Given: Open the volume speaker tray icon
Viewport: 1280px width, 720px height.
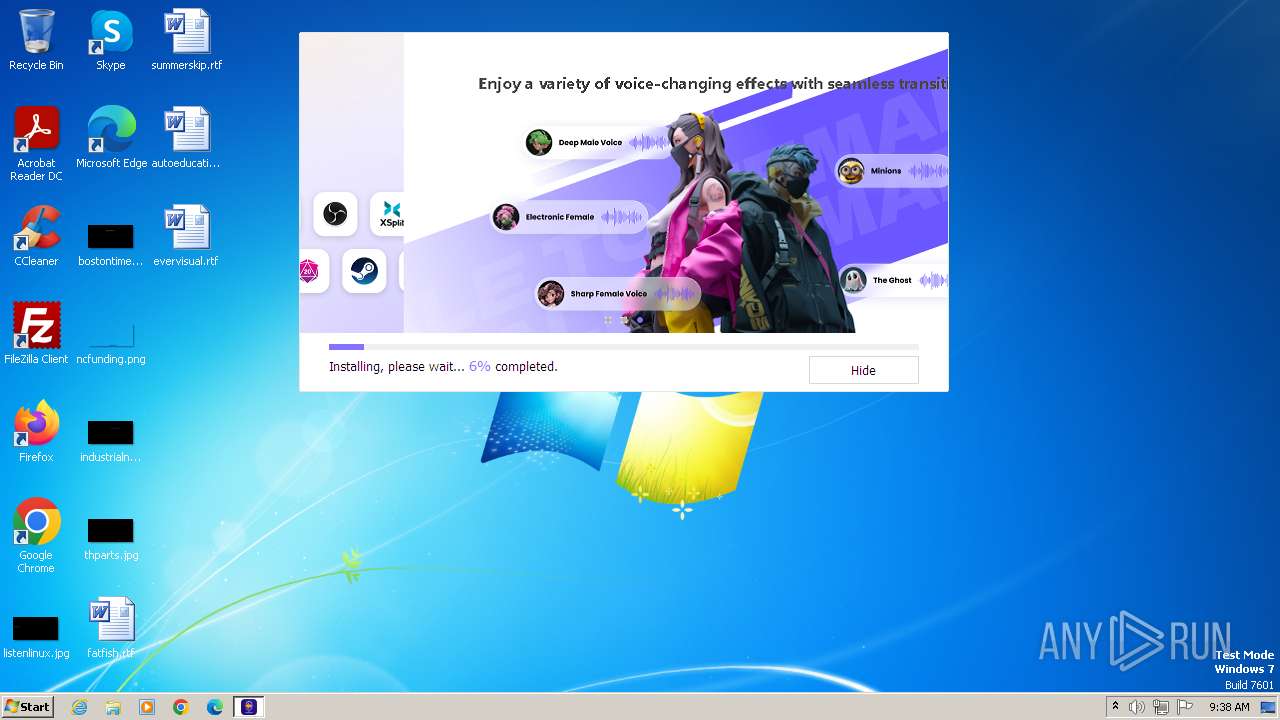Looking at the screenshot, I should click(x=1137, y=707).
